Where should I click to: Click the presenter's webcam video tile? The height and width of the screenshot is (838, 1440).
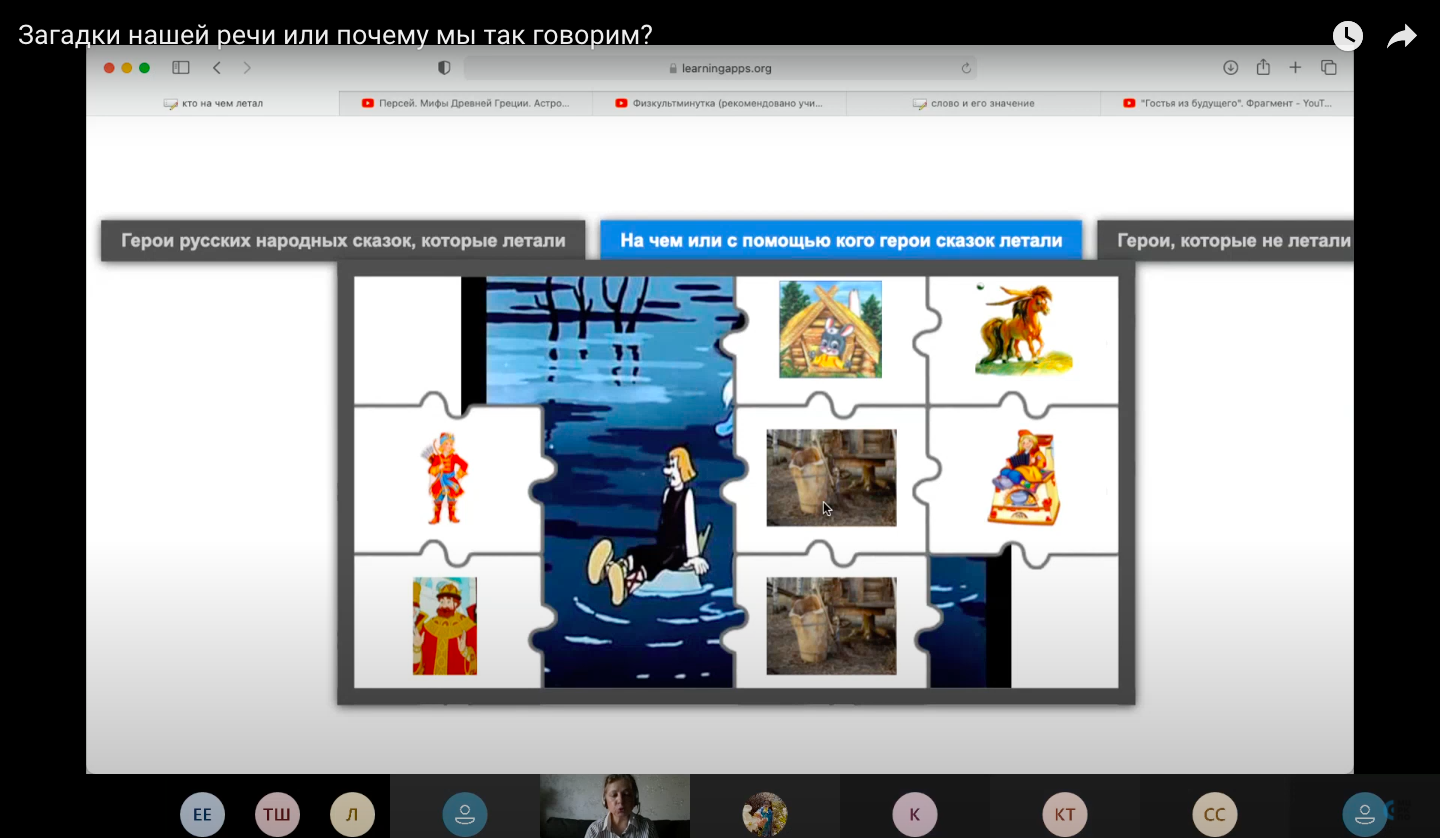pyautogui.click(x=615, y=806)
